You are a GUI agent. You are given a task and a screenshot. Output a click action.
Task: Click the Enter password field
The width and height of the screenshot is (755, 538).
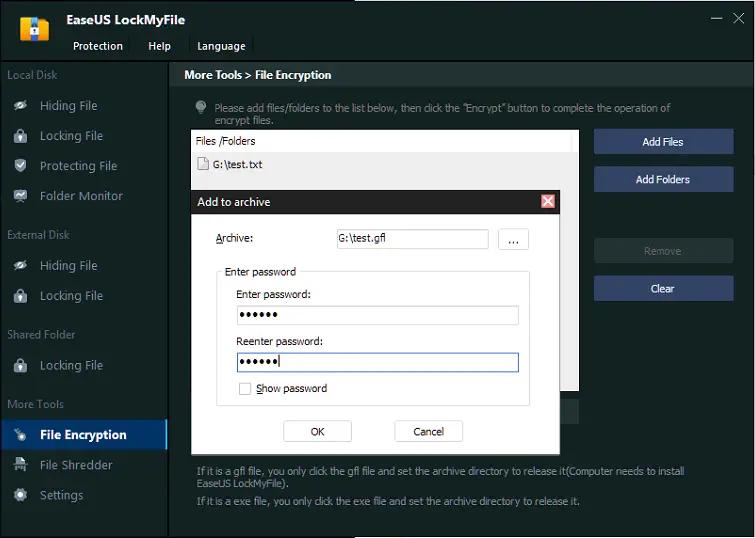tap(378, 315)
